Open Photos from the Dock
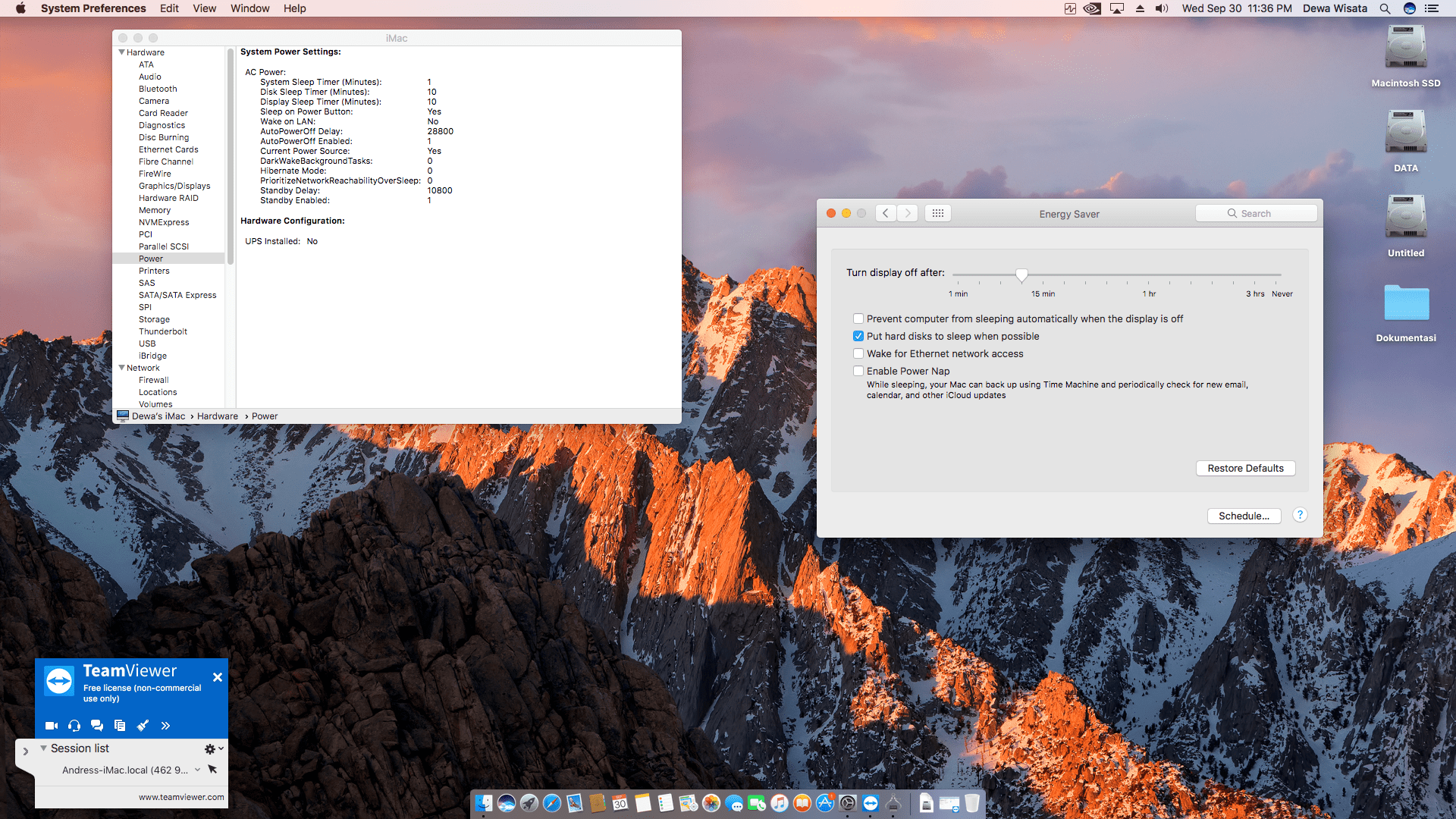 click(x=711, y=803)
